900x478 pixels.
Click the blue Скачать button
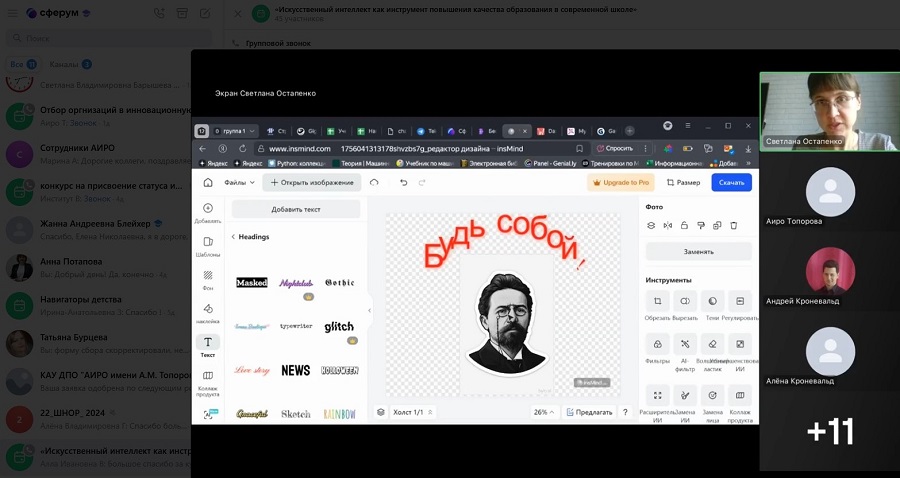point(731,182)
